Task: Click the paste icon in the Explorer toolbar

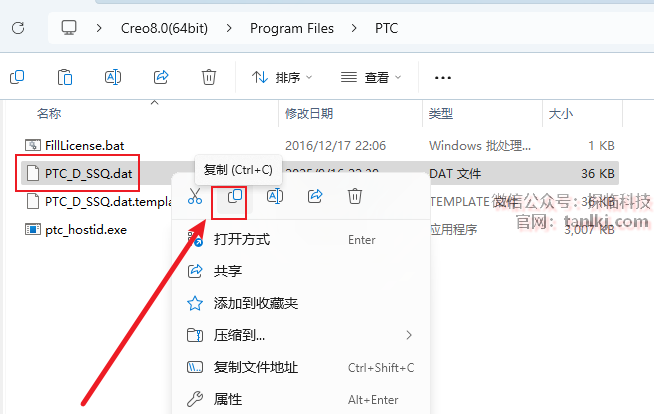Action: tap(65, 77)
